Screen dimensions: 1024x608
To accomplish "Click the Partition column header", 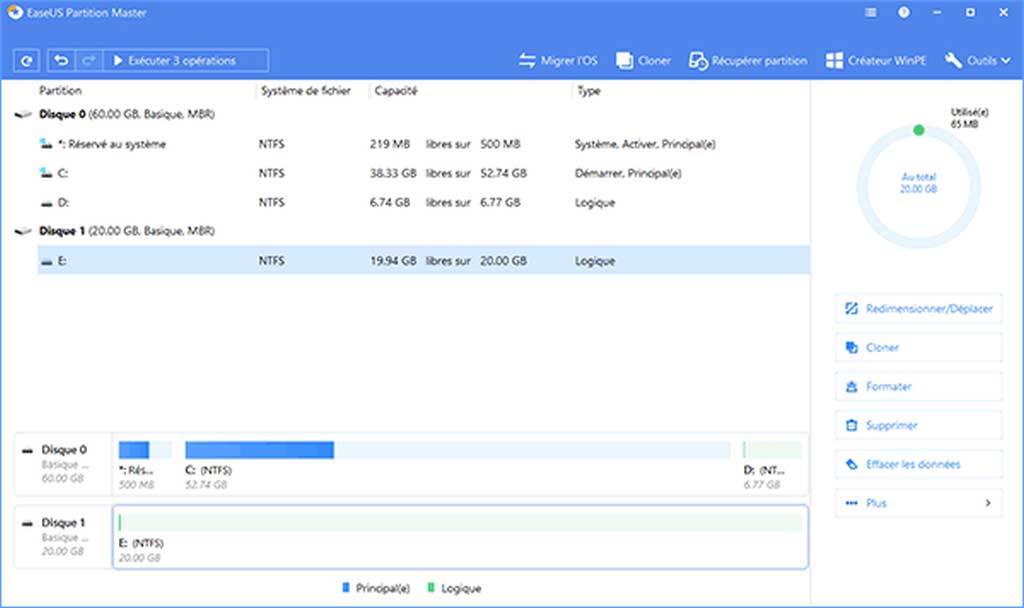I will [x=60, y=90].
